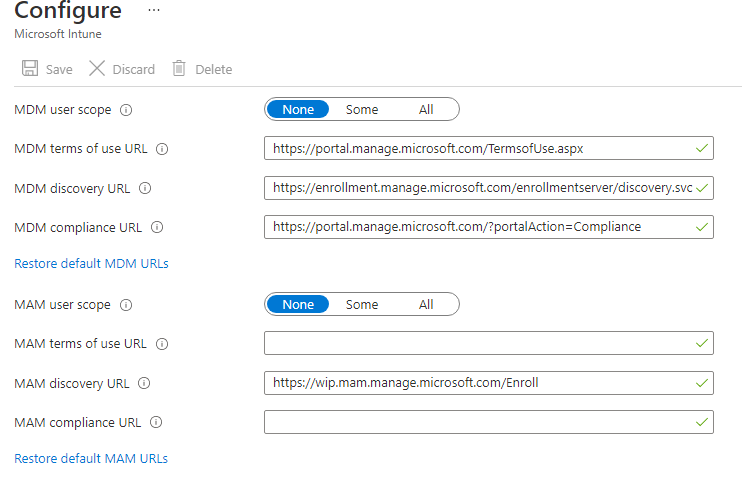Show info for MDM discovery URL
Screen dimensions: 742x484
click(x=145, y=188)
